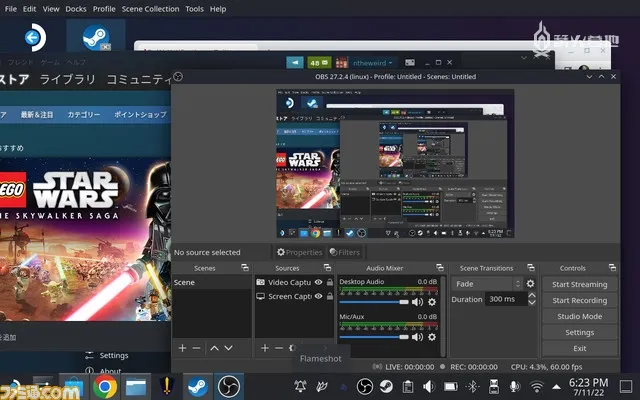
Task: Open file manager from taskbar
Action: 136,386
